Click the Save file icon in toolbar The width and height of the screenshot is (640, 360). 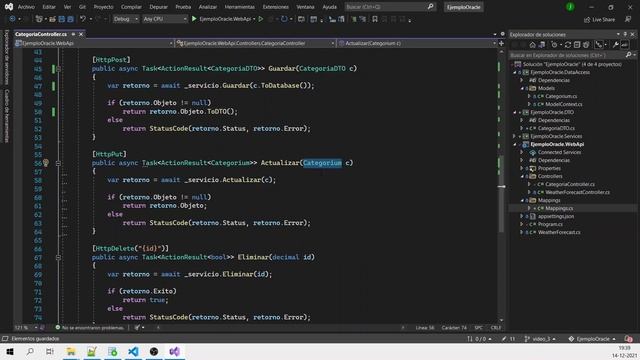point(62,19)
